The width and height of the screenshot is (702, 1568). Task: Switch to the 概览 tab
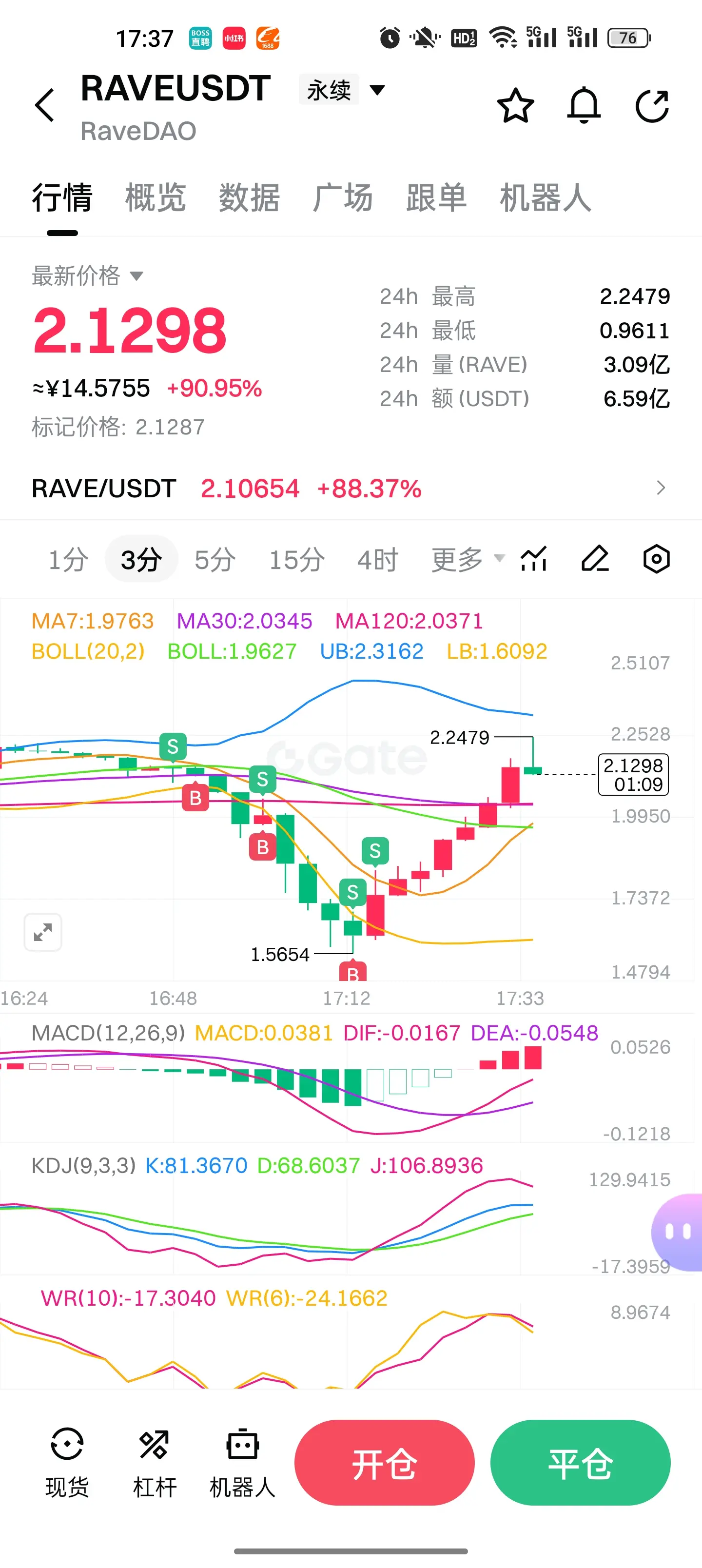coord(156,198)
